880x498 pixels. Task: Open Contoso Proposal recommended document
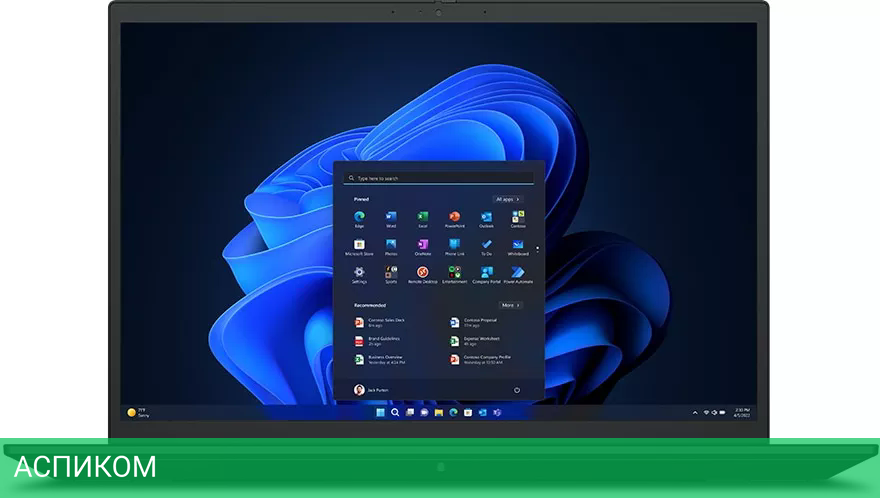tap(474, 322)
